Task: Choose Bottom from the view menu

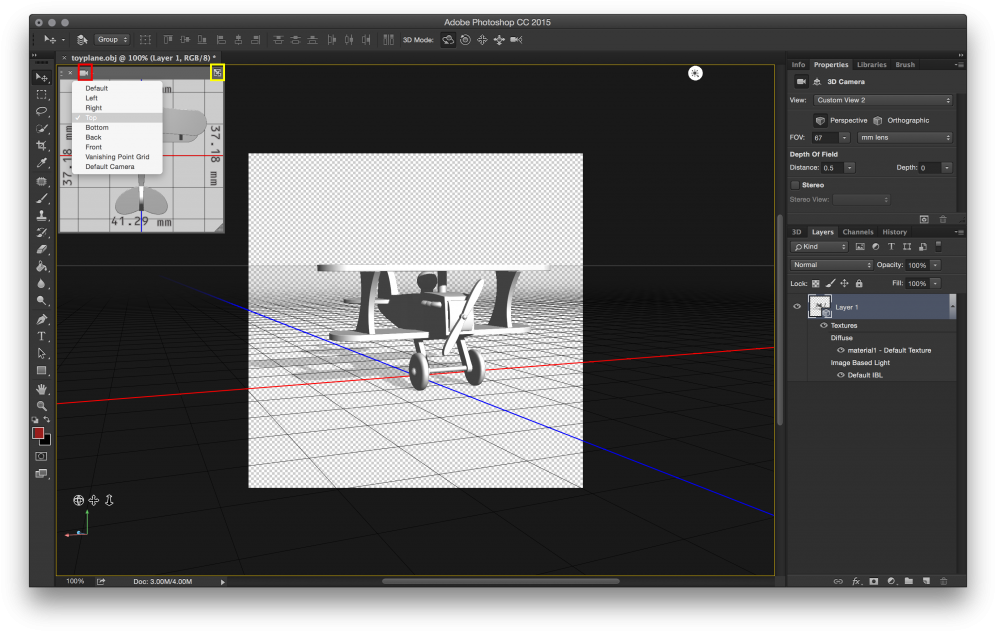Action: (x=97, y=128)
